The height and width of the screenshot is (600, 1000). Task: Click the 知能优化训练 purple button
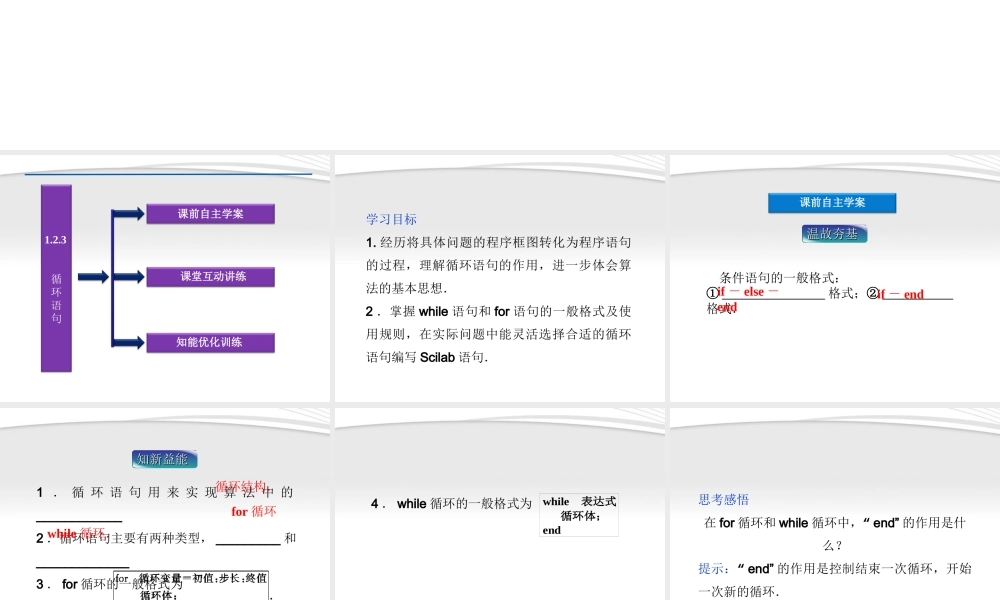coord(210,342)
